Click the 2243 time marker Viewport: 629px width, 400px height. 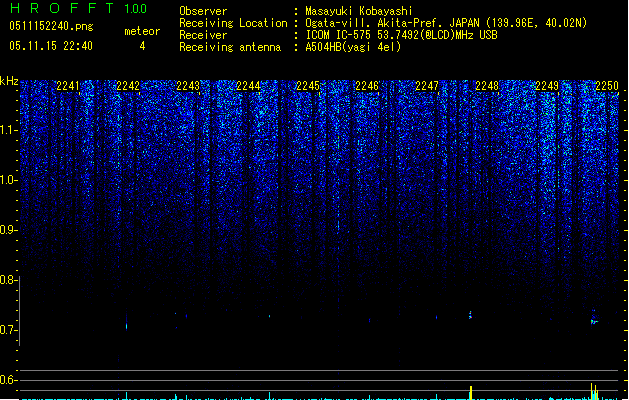click(188, 86)
